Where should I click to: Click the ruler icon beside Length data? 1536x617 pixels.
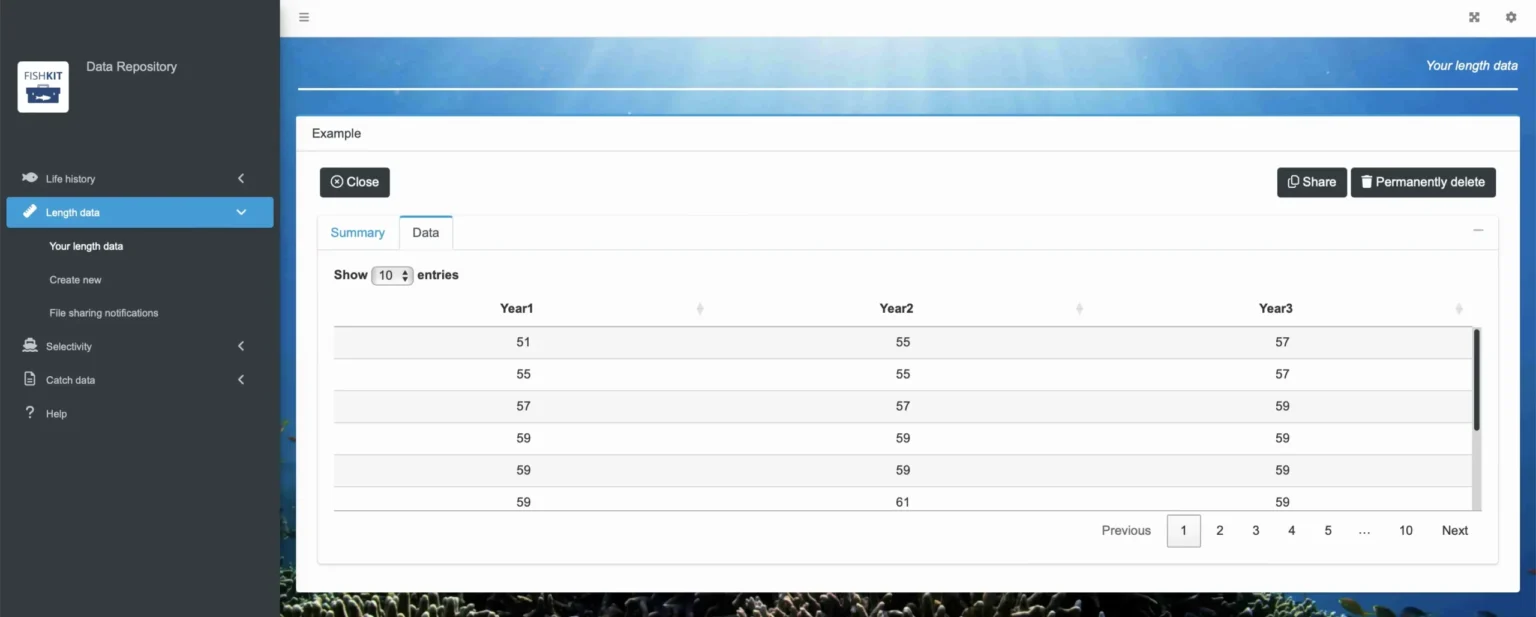[x=30, y=212]
